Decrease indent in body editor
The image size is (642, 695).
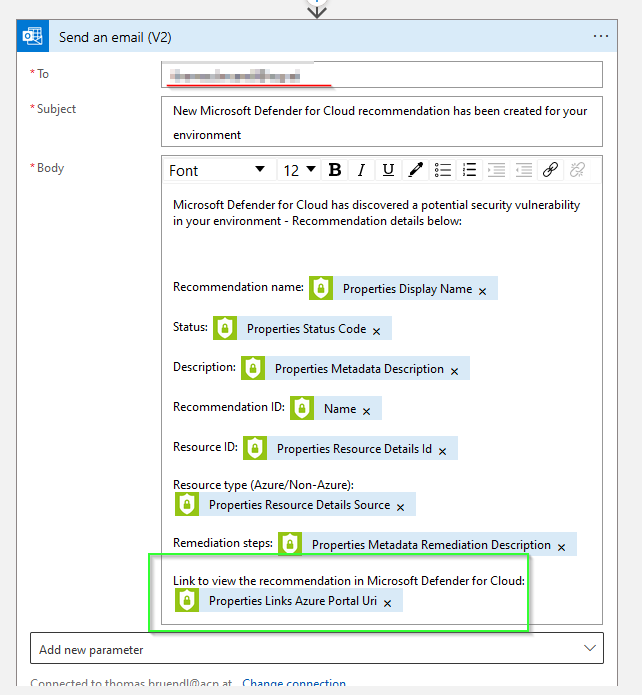tap(524, 170)
